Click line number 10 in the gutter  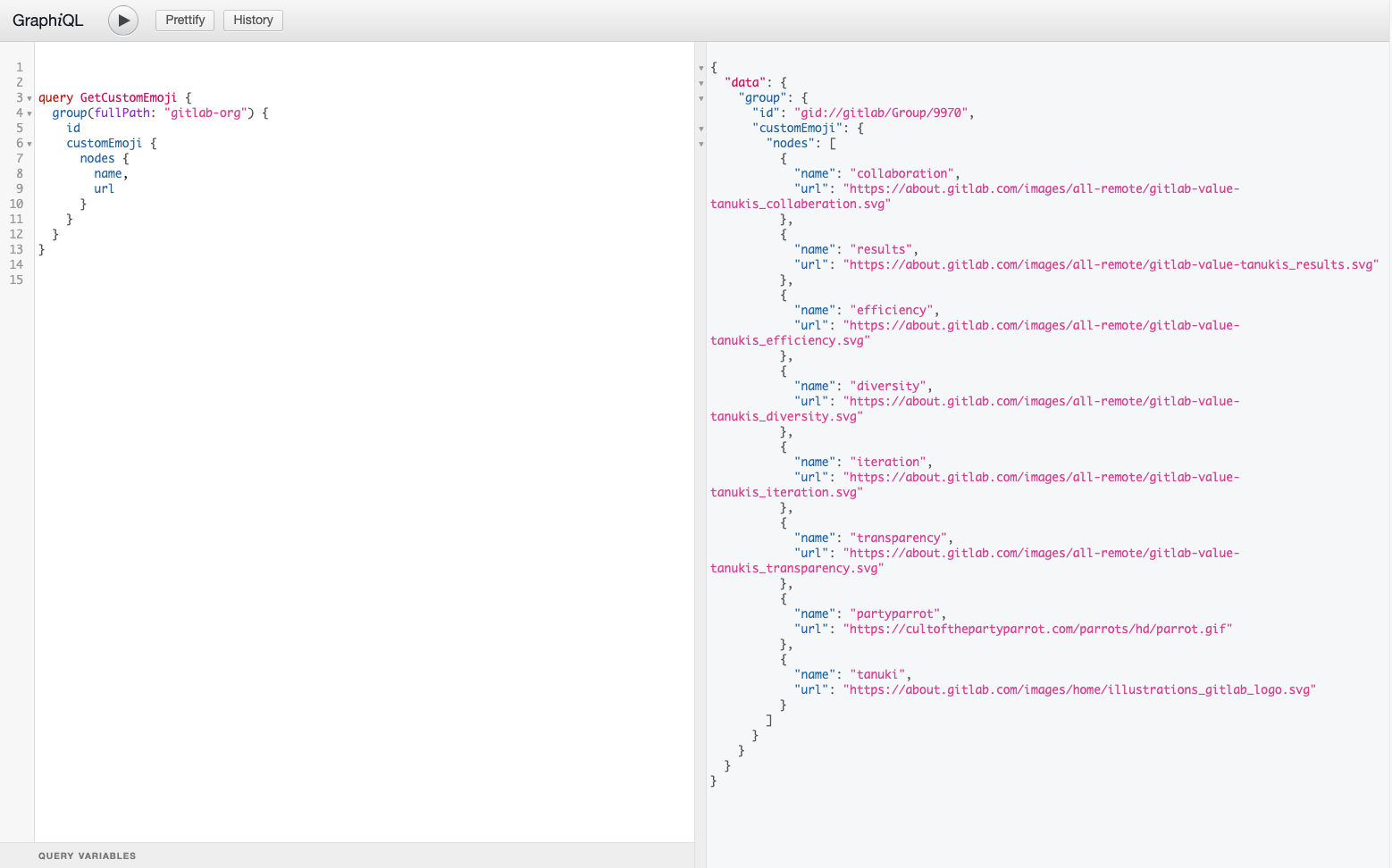pyautogui.click(x=15, y=204)
